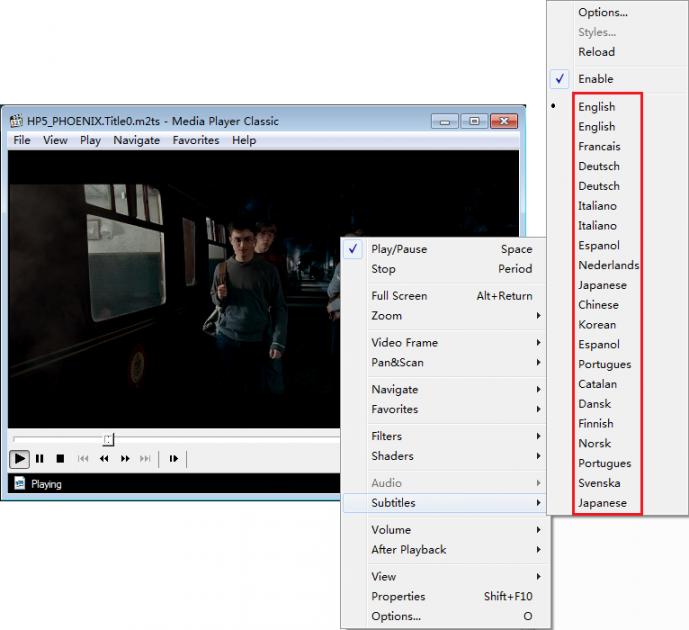Image resolution: width=689 pixels, height=630 pixels.
Task: Choose the Norsk subtitle track
Action: pyautogui.click(x=618, y=443)
